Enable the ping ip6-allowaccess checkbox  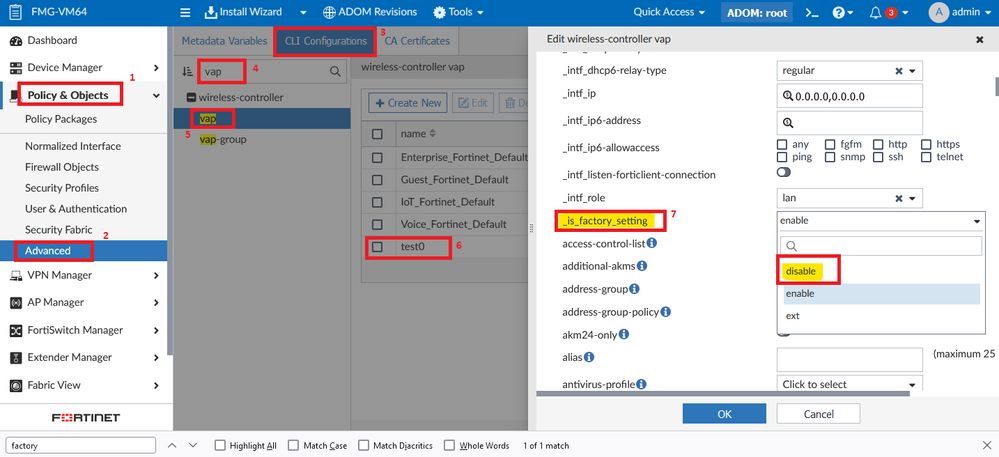[782, 157]
